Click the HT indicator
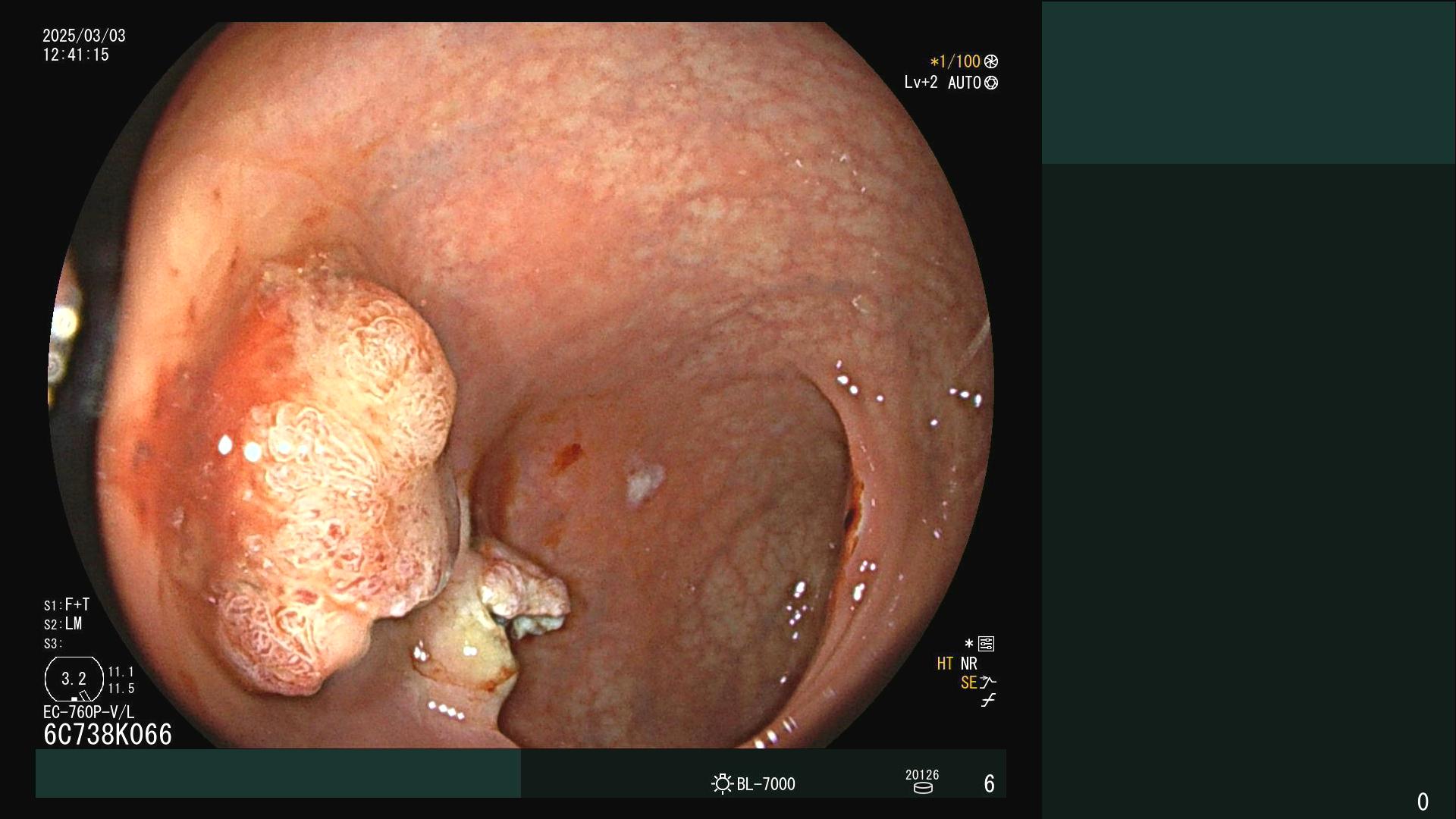This screenshot has width=1456, height=819. (x=945, y=664)
